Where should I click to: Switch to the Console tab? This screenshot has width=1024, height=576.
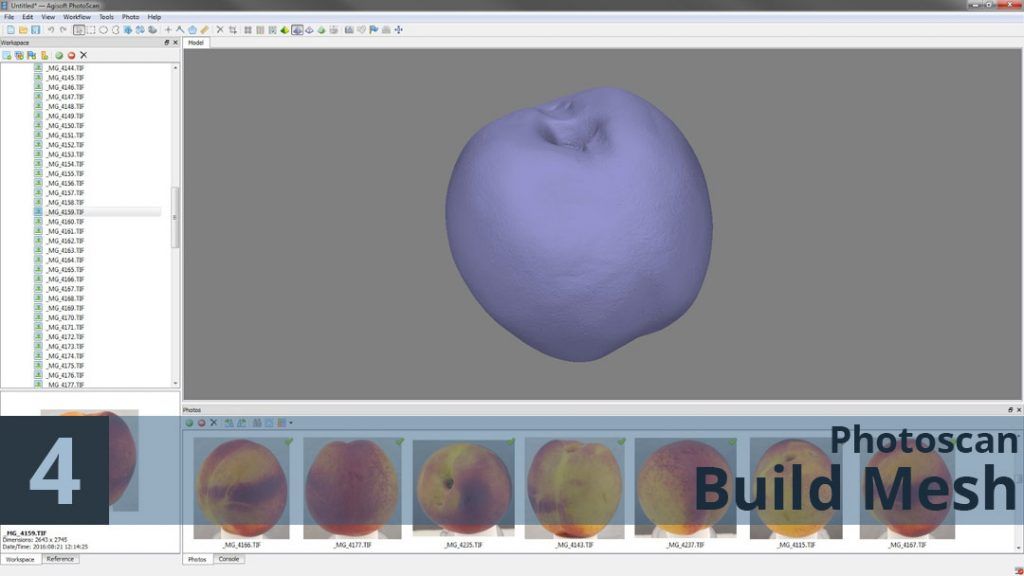(229, 559)
